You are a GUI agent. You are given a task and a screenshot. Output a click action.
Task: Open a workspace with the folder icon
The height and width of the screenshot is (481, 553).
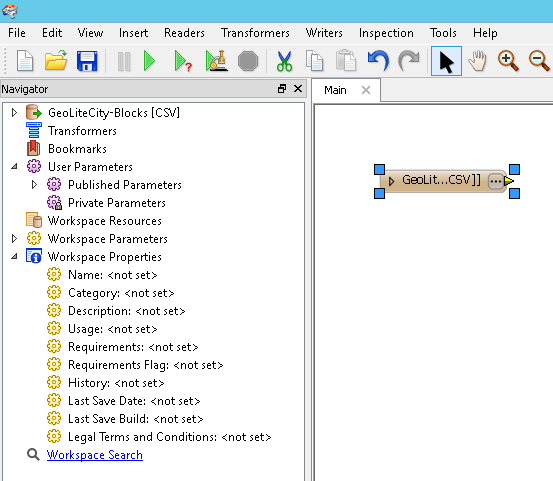coord(56,61)
